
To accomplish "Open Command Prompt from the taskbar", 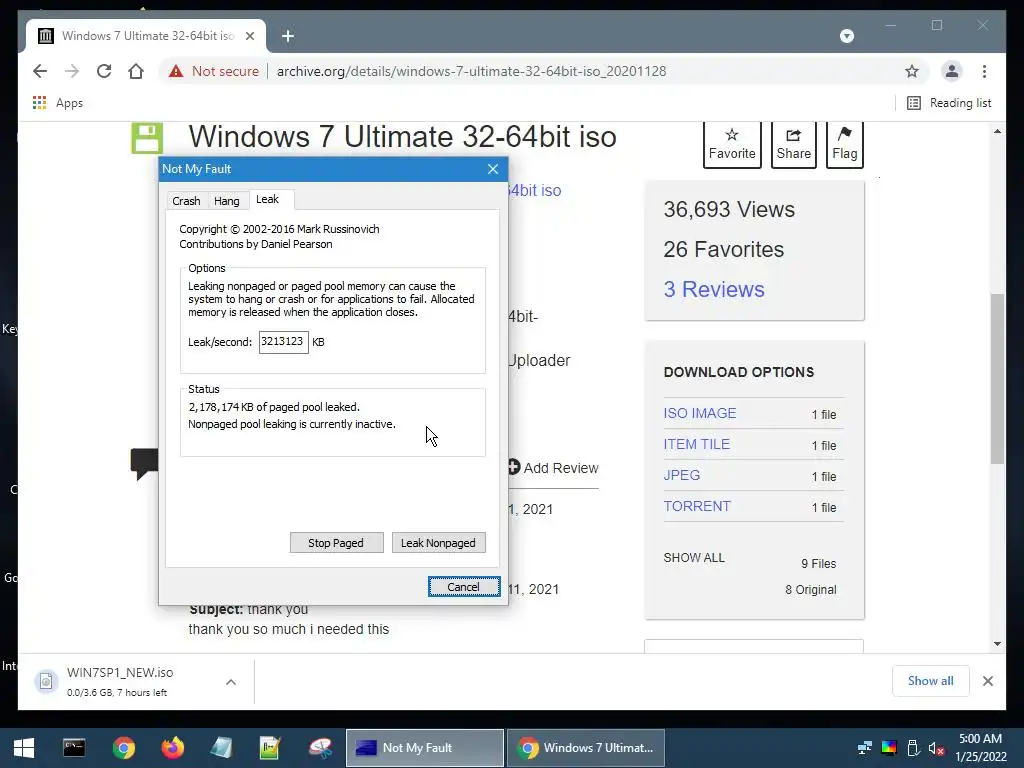I will tap(74, 748).
